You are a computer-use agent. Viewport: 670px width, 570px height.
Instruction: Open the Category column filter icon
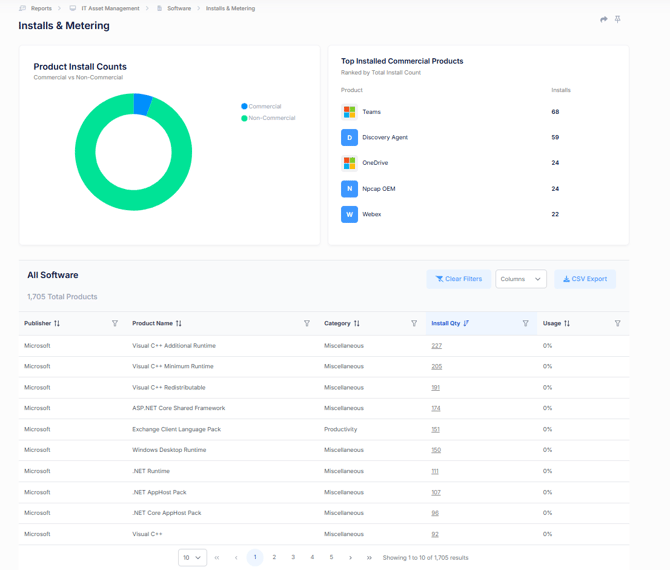[x=414, y=324]
